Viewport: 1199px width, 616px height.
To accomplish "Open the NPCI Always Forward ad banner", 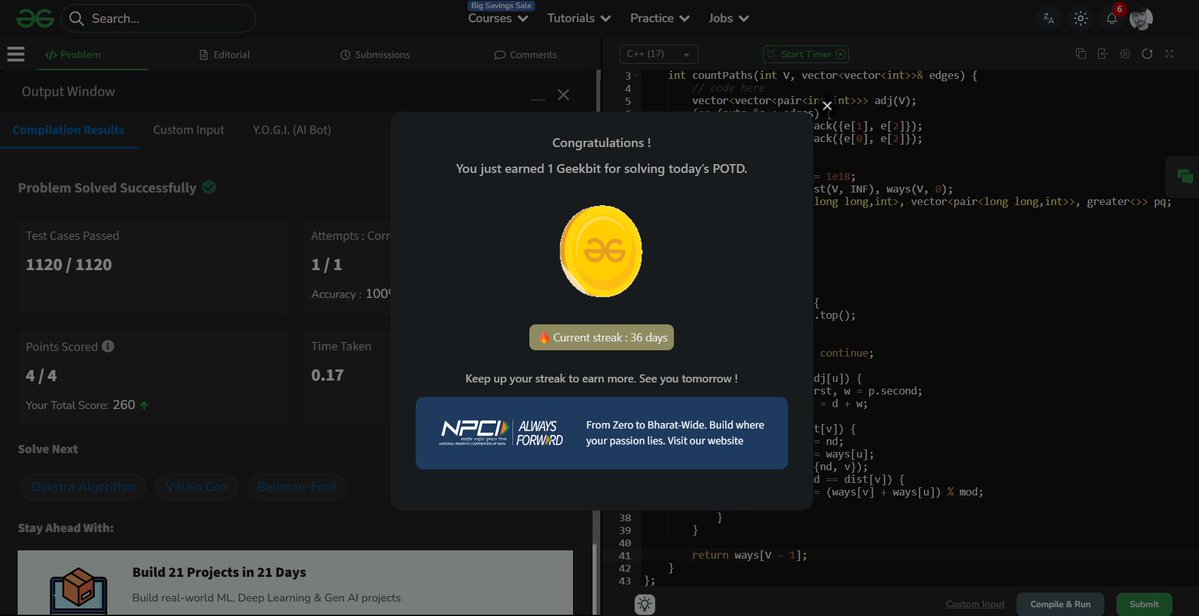I will (601, 433).
